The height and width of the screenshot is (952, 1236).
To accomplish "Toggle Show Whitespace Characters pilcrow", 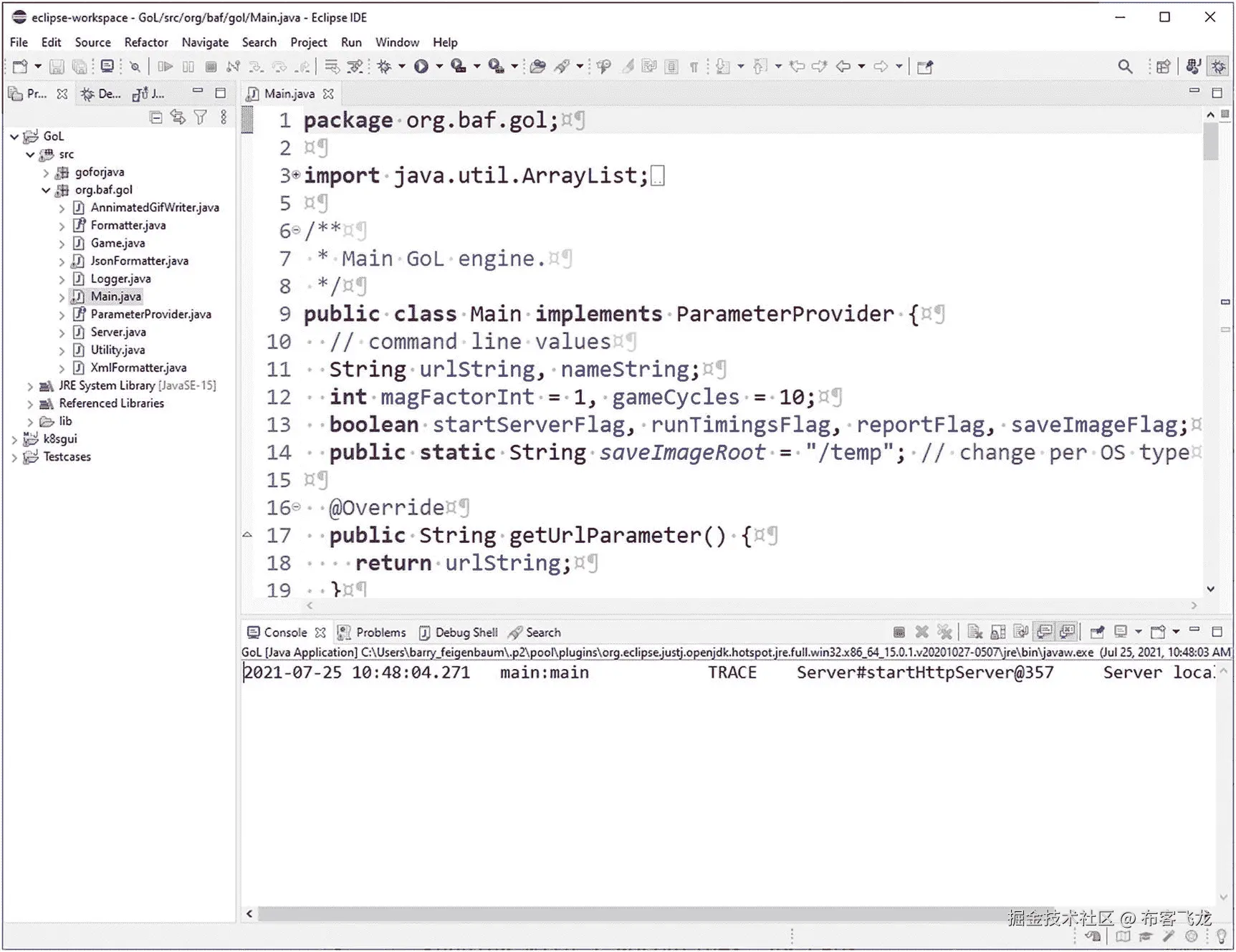I will (x=694, y=67).
